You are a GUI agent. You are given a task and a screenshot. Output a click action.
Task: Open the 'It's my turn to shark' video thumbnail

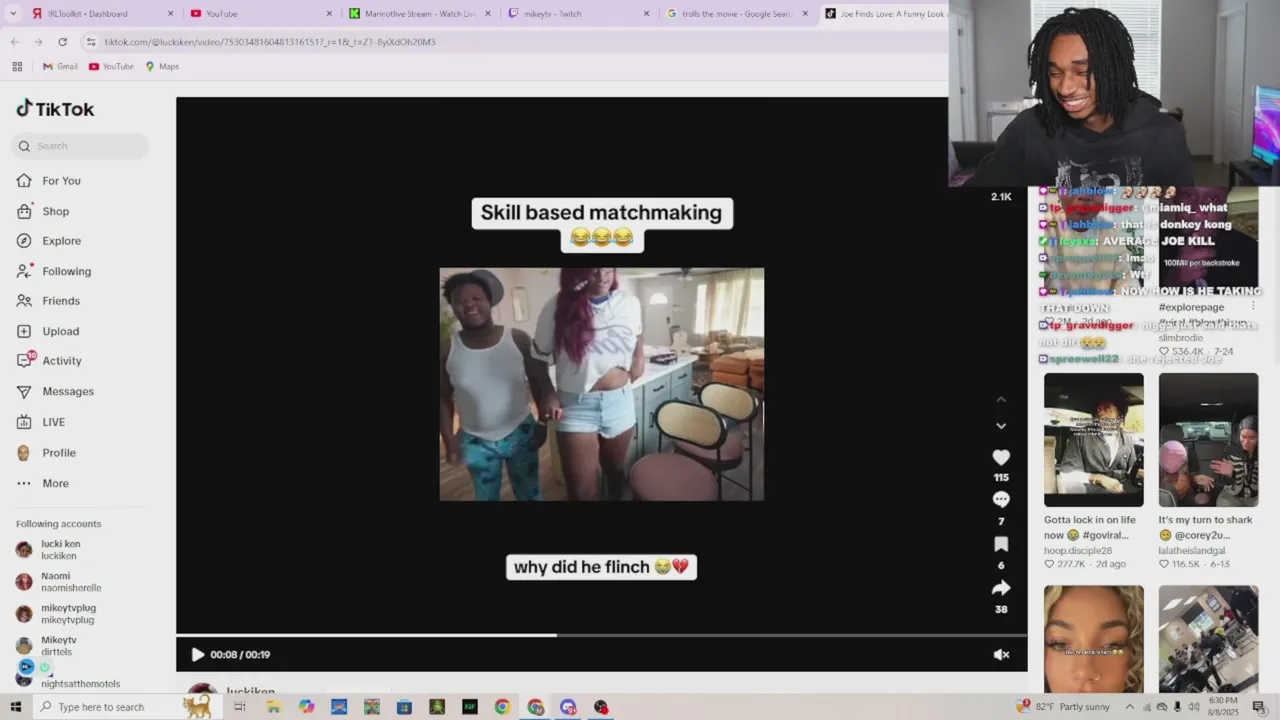point(1209,440)
